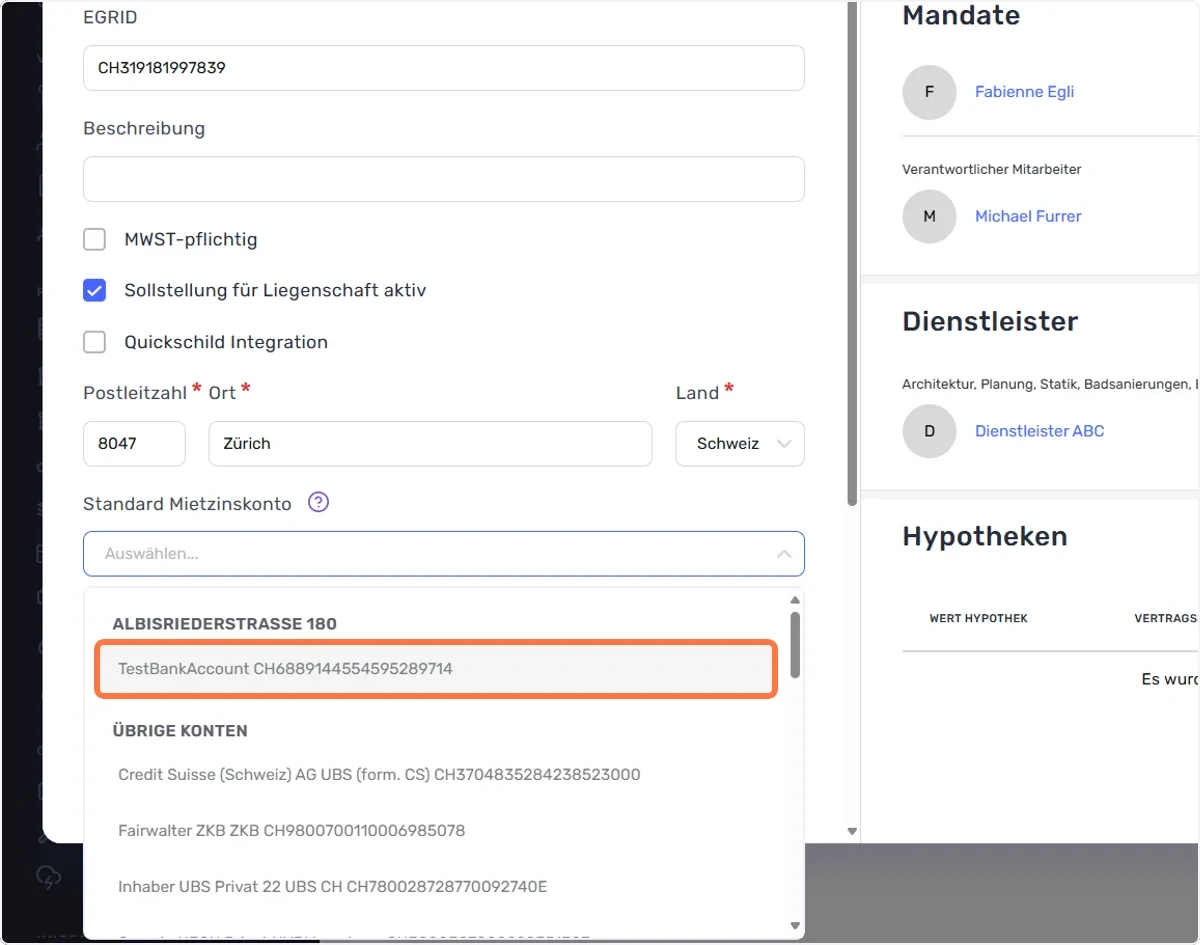Collapse the Standard Mietzinskonto dropdown chevron
The image size is (1200, 945).
[784, 554]
